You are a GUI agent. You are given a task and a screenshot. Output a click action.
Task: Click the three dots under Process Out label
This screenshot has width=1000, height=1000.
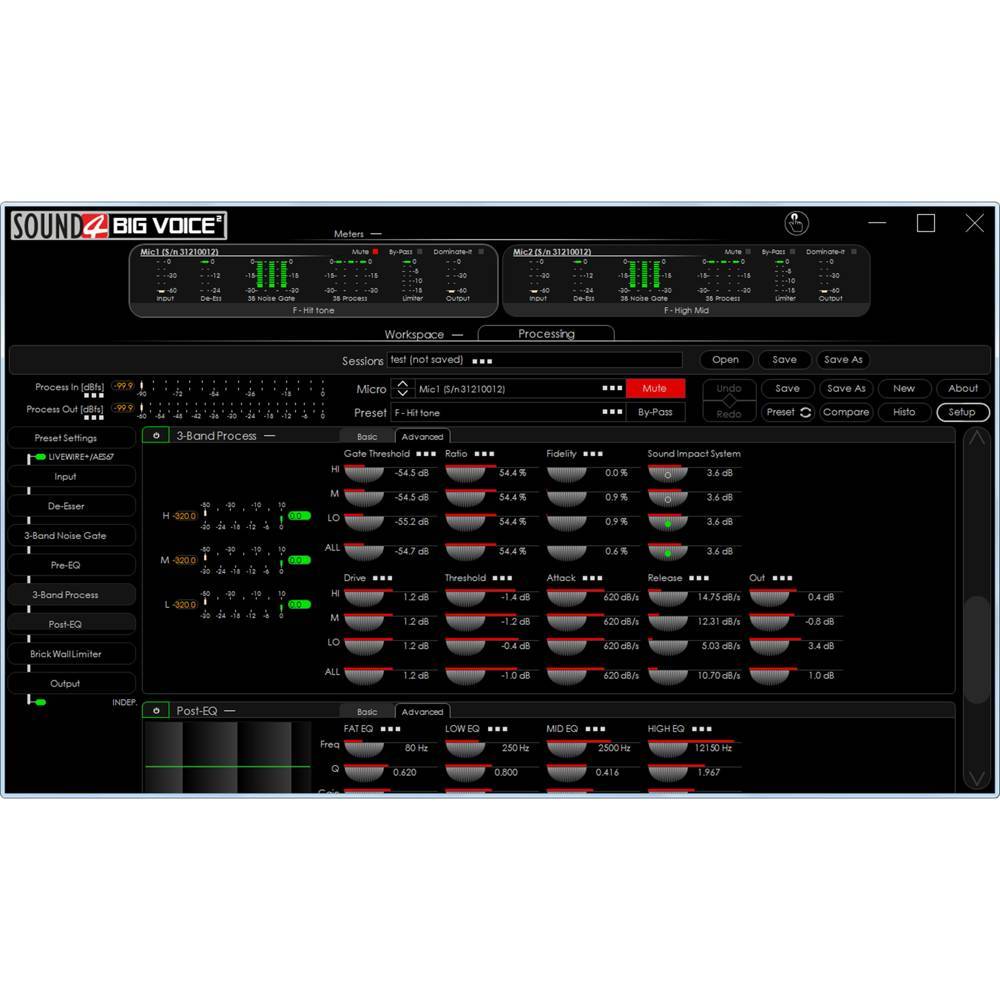pyautogui.click(x=94, y=418)
